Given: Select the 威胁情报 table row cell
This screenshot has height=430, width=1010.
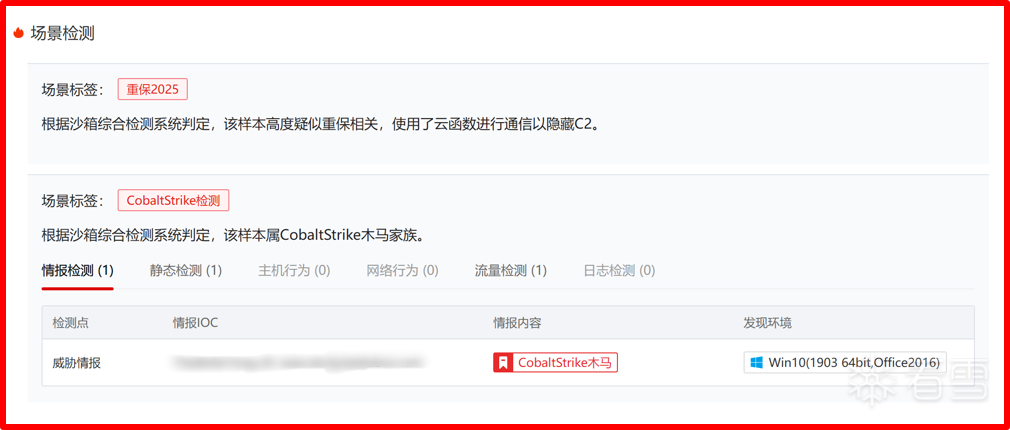Looking at the screenshot, I should pyautogui.click(x=77, y=363).
